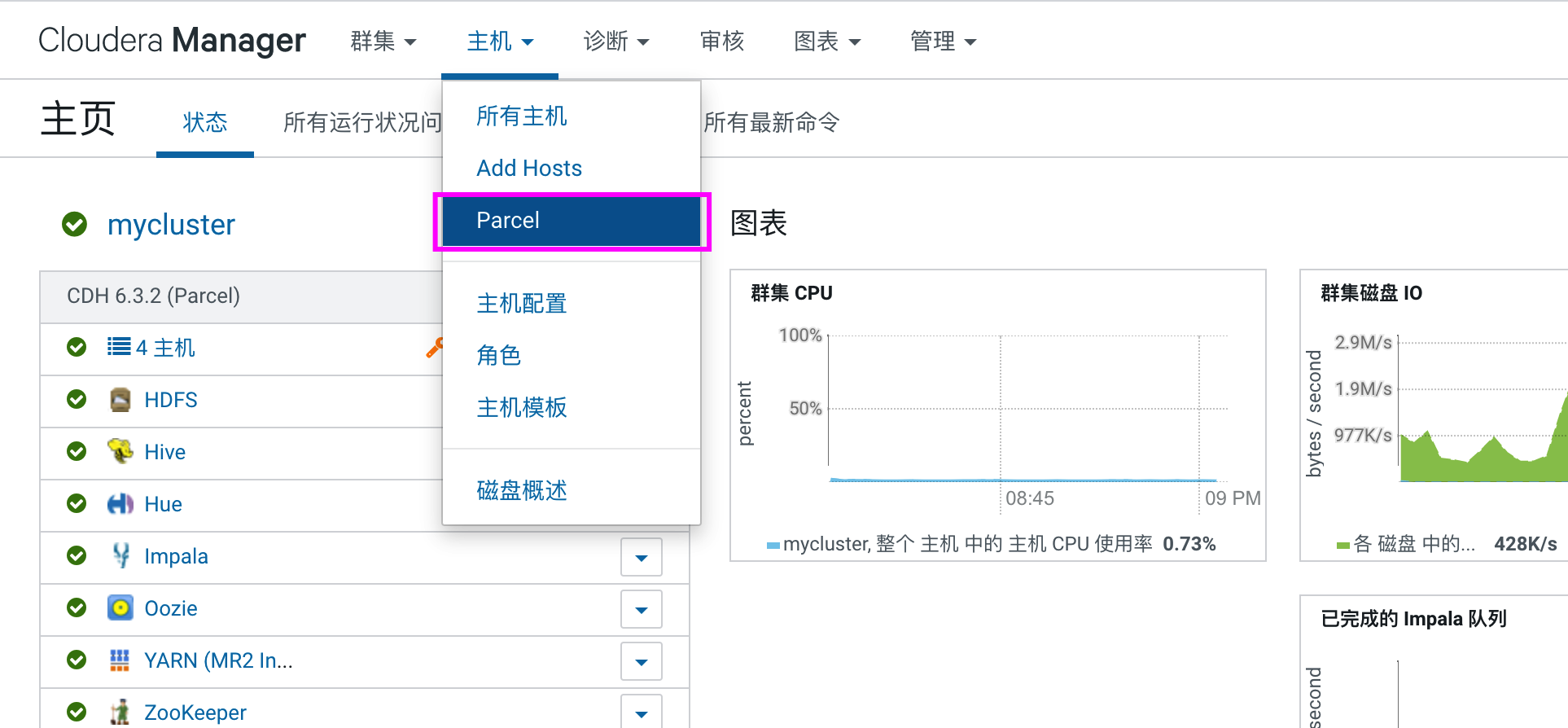Select Parcel from the hosts menu
The image size is (1568, 728).
coord(508,221)
